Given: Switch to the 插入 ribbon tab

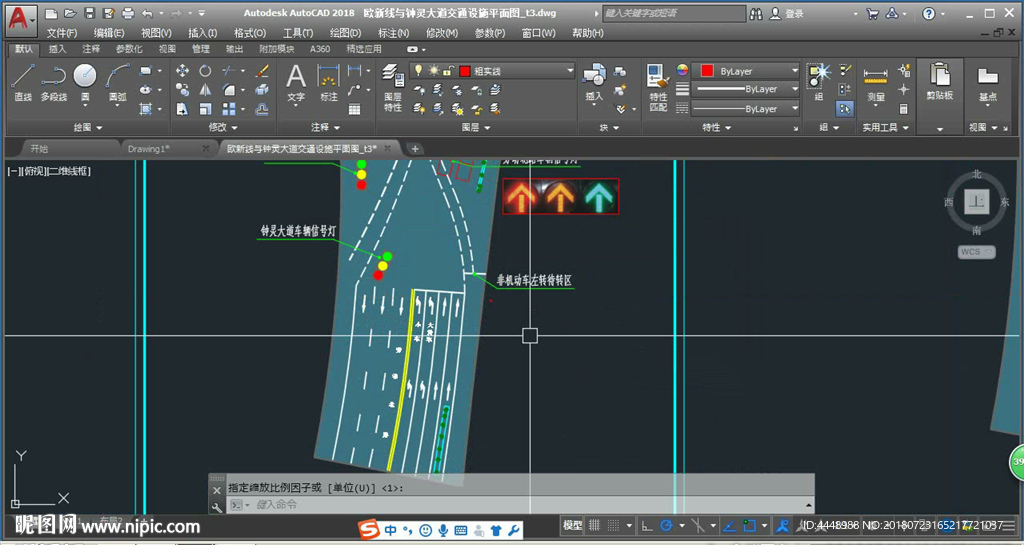Looking at the screenshot, I should [x=57, y=49].
